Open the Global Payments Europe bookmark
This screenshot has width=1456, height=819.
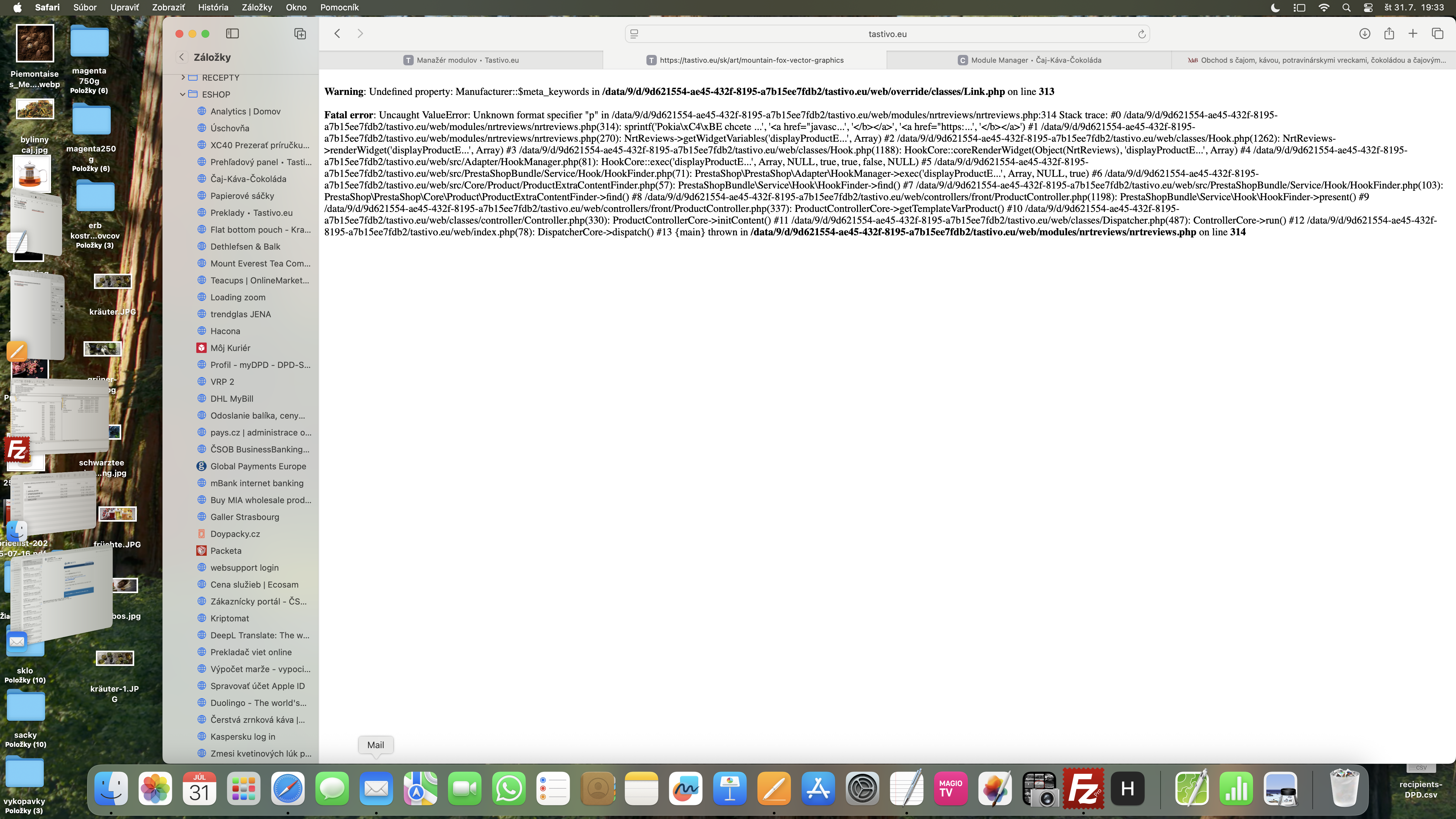258,466
